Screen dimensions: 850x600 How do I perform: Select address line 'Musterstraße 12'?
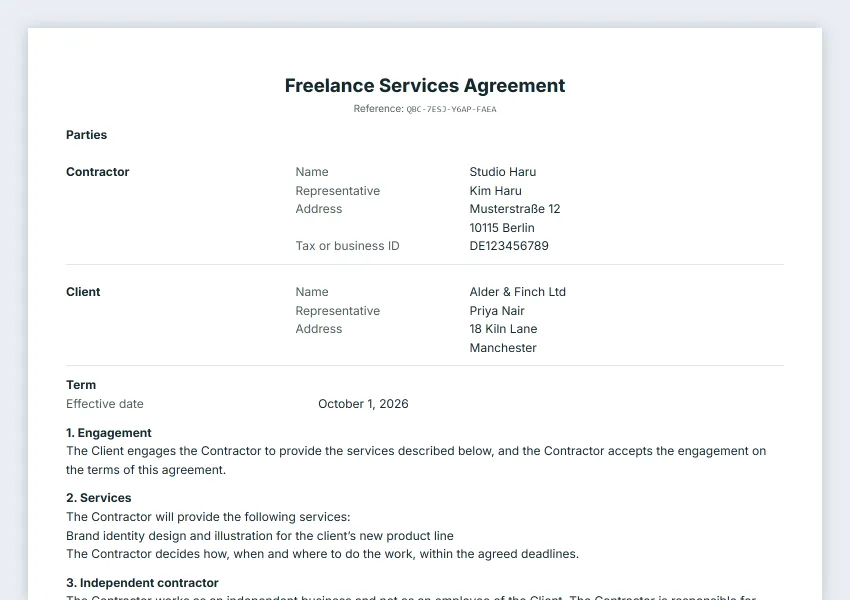pyautogui.click(x=514, y=209)
